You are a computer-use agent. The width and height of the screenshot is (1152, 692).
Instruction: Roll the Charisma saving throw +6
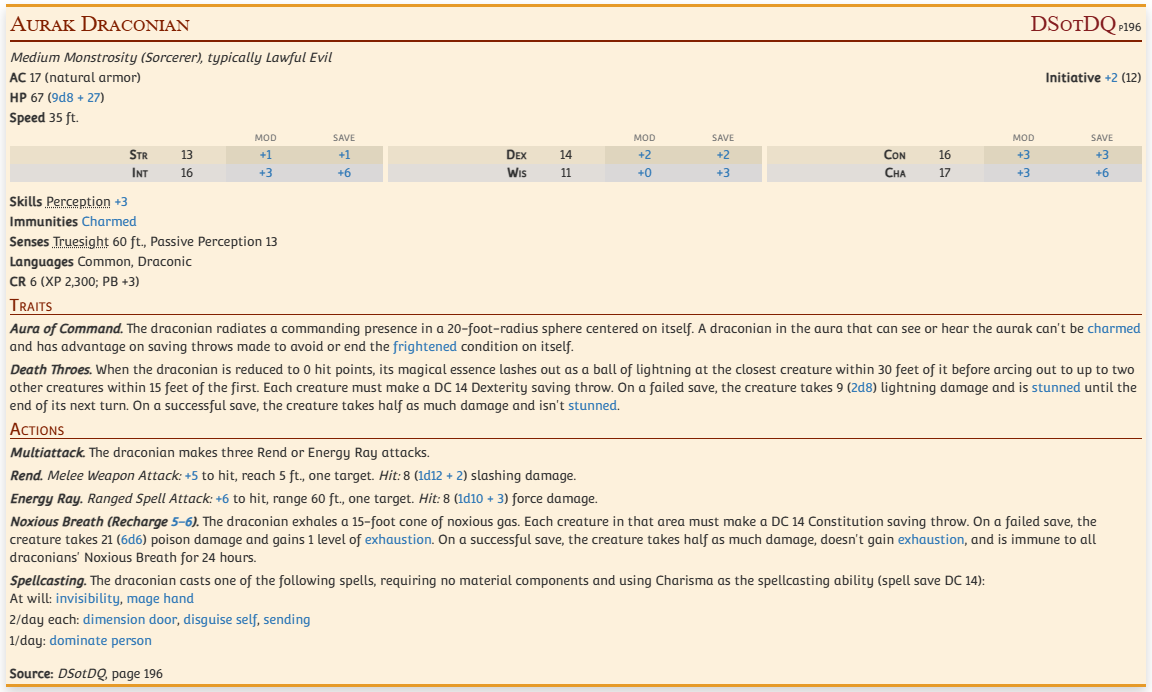pyautogui.click(x=1101, y=173)
